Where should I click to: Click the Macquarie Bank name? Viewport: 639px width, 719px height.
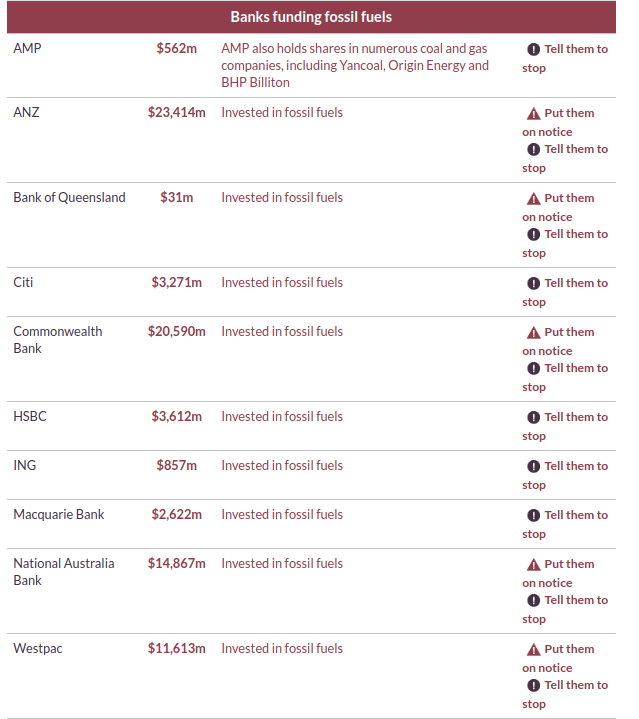point(59,515)
